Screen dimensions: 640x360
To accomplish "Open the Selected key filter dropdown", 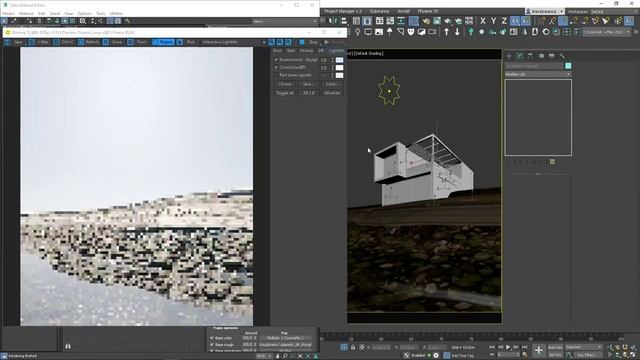I will [x=584, y=347].
